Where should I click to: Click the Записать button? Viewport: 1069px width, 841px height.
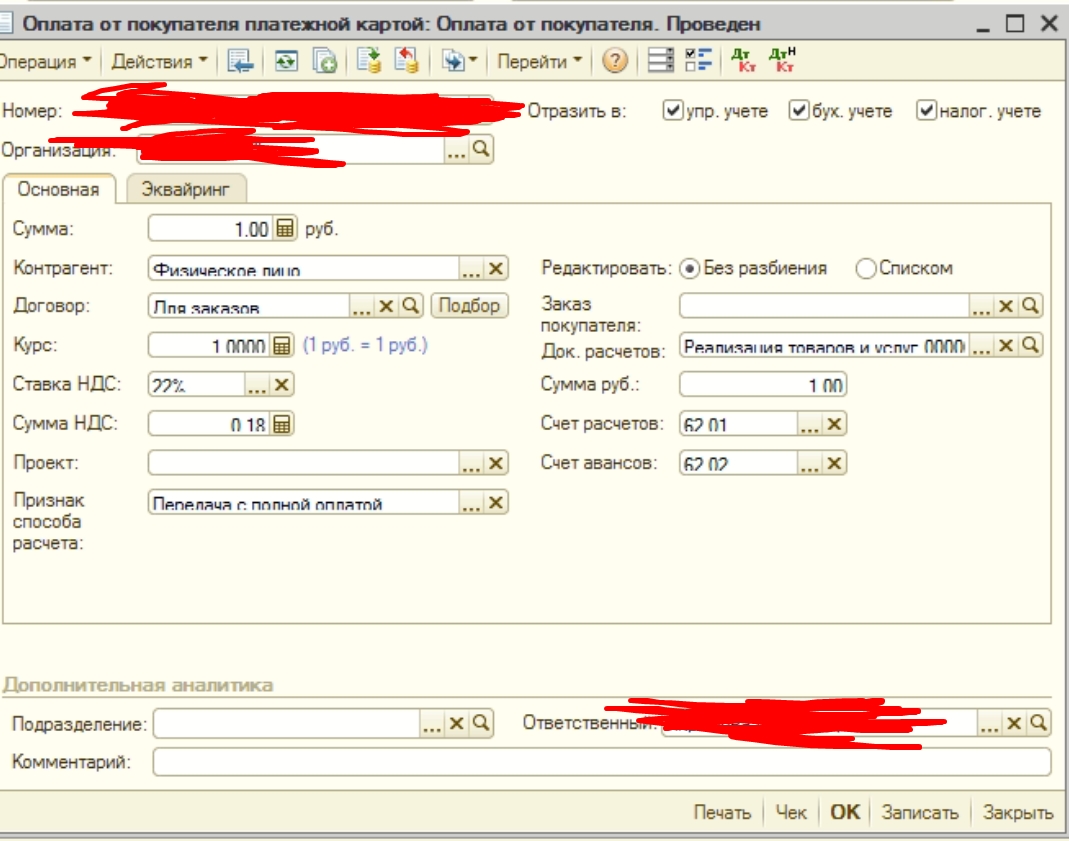pos(919,812)
